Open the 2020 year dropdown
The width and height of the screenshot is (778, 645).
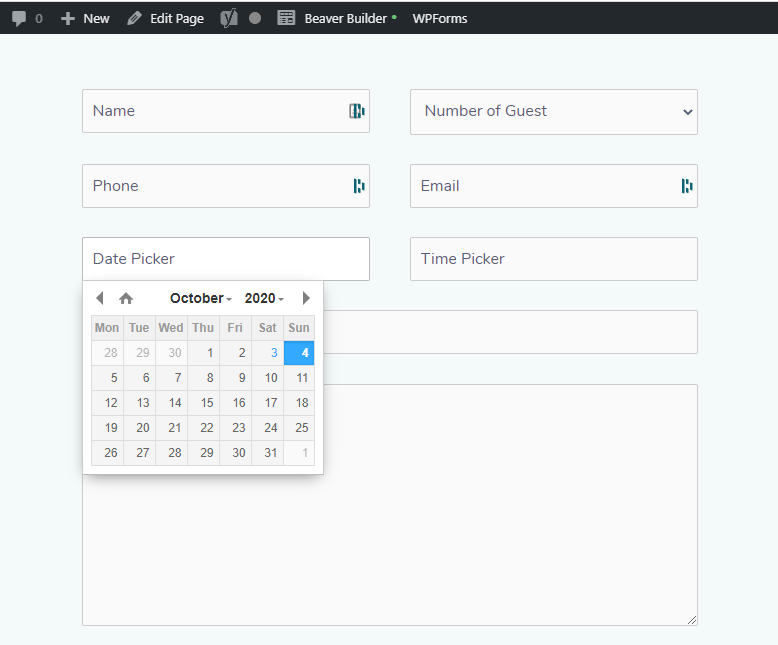(264, 298)
